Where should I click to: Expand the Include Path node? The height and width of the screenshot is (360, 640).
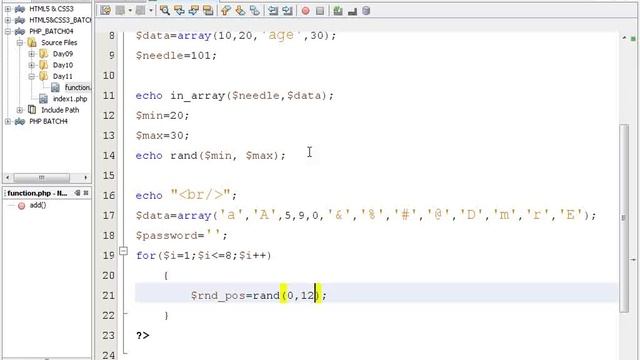[x=20, y=110]
